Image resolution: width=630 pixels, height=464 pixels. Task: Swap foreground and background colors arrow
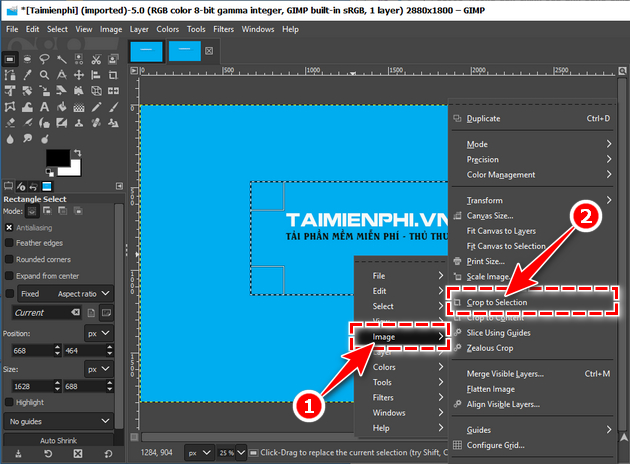click(x=77, y=153)
